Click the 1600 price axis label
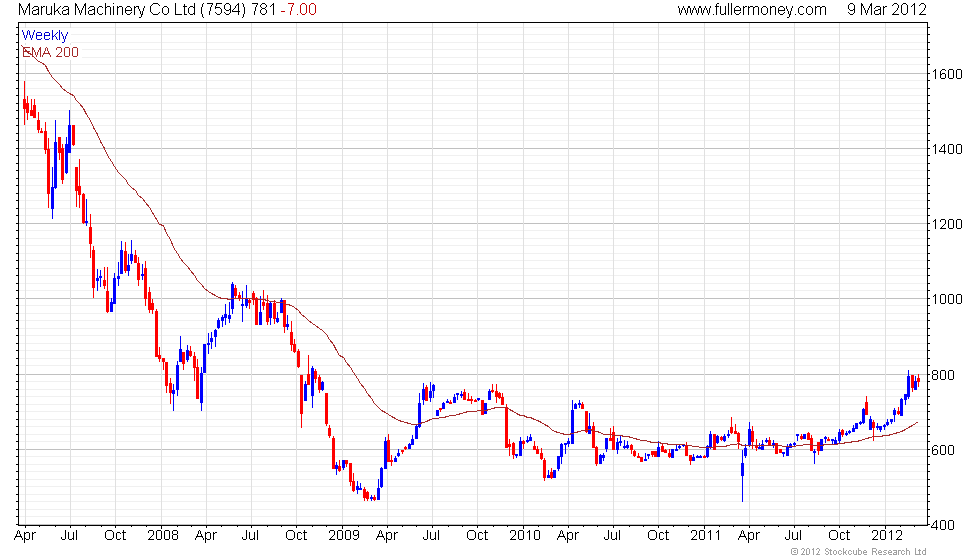Image resolution: width=980 pixels, height=560 pixels. [x=947, y=74]
